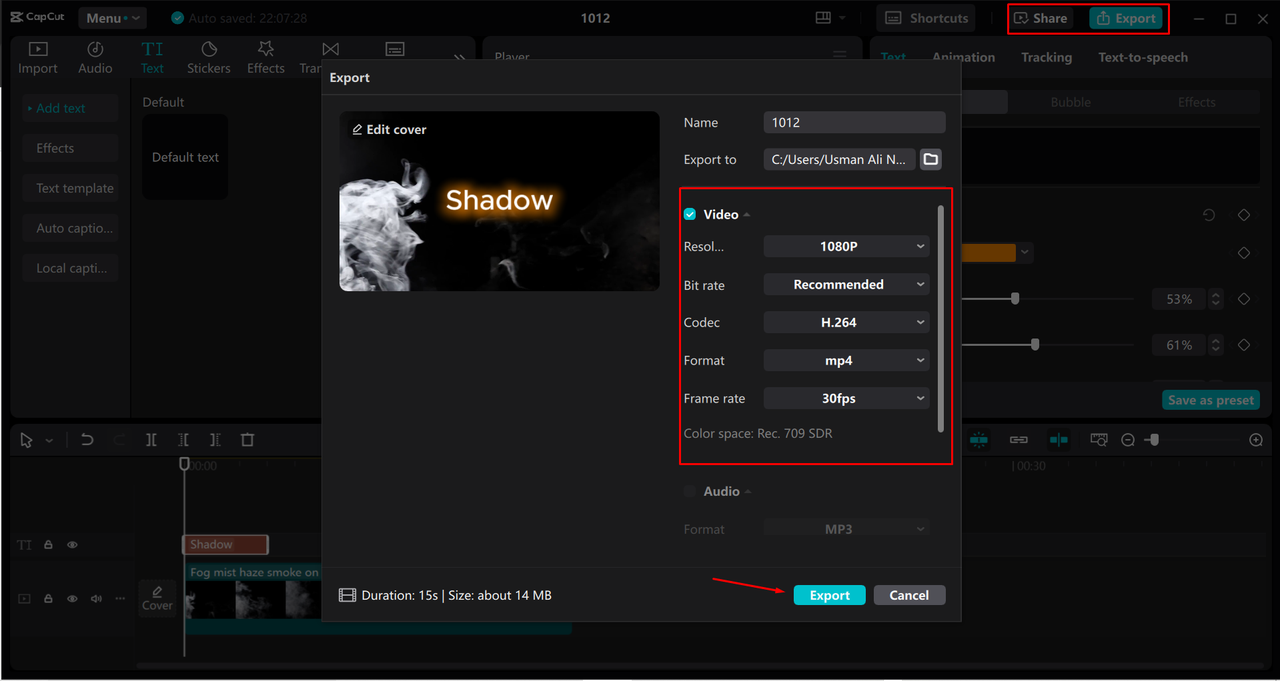
Task: Click the Share button in the title bar
Action: tap(1040, 18)
